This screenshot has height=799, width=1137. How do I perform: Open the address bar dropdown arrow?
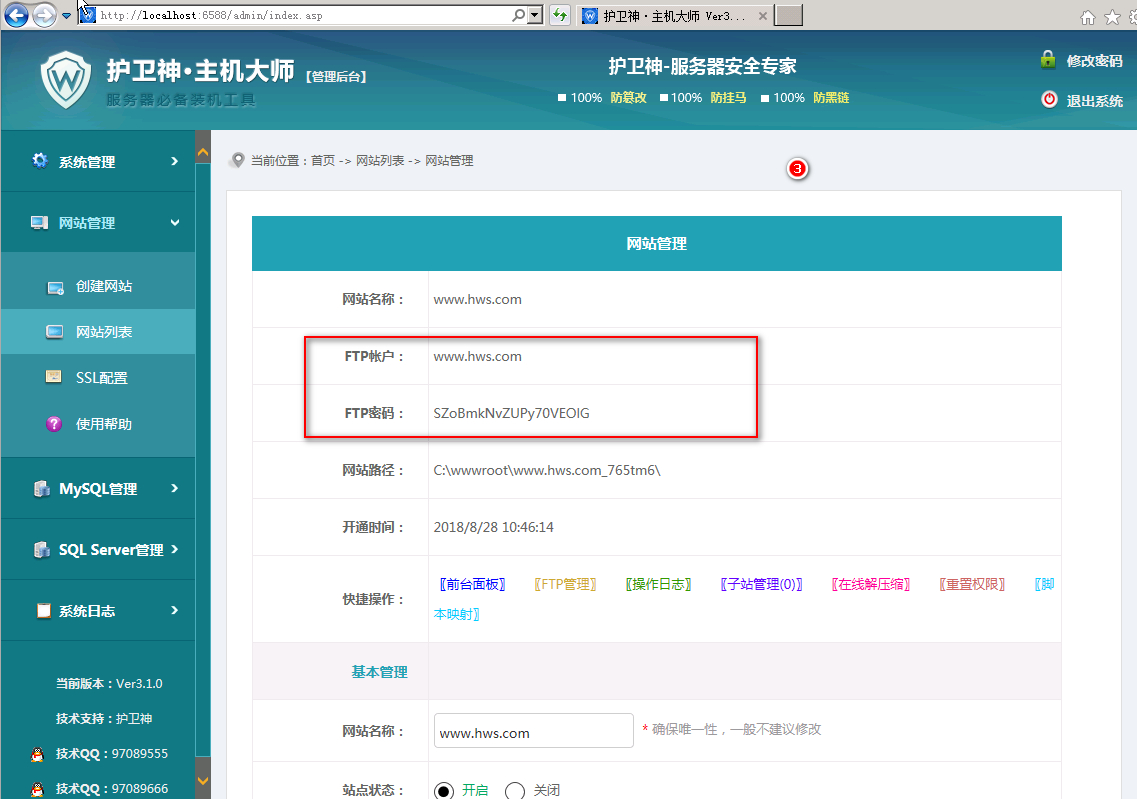click(535, 16)
